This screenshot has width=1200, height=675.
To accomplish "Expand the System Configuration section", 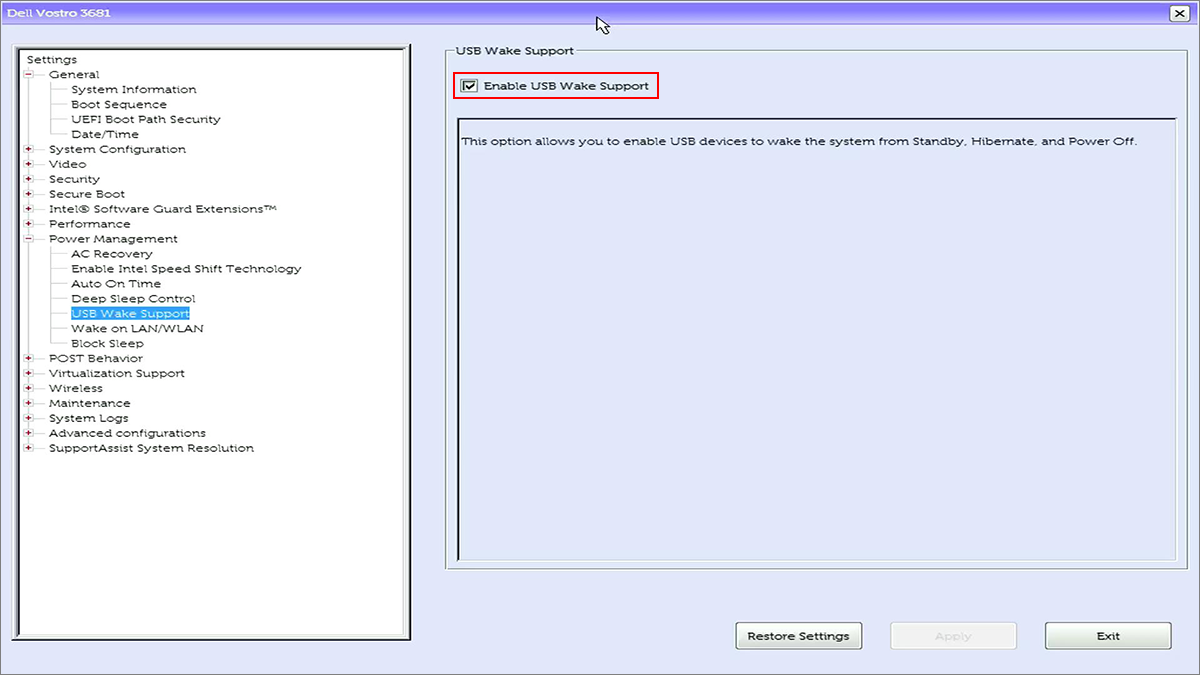I will 29,150.
